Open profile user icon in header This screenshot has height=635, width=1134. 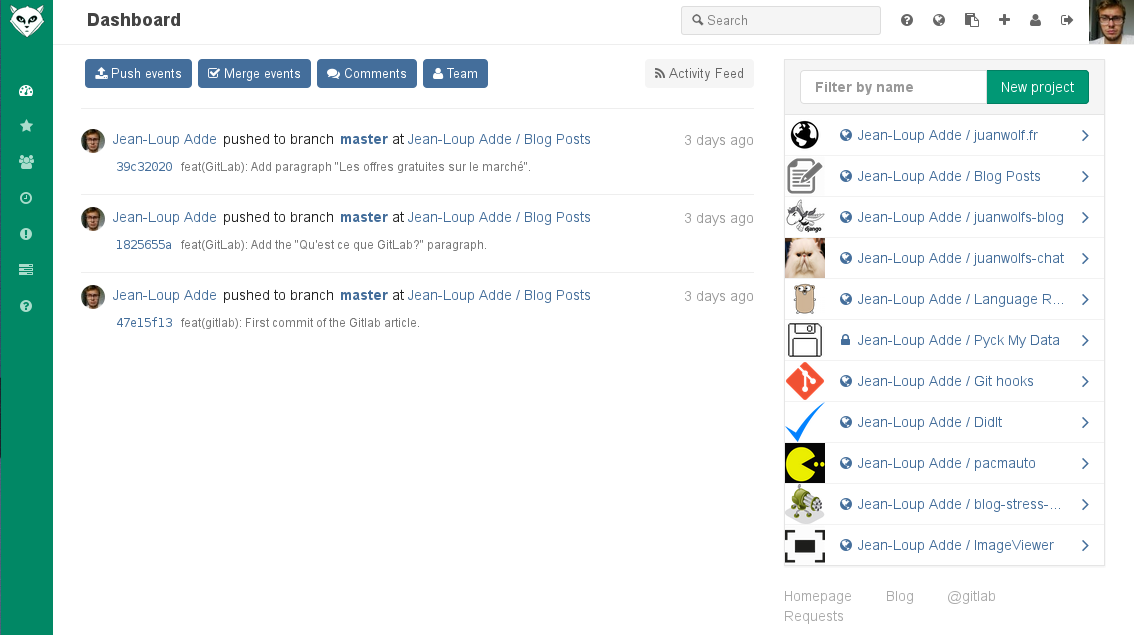point(1035,20)
